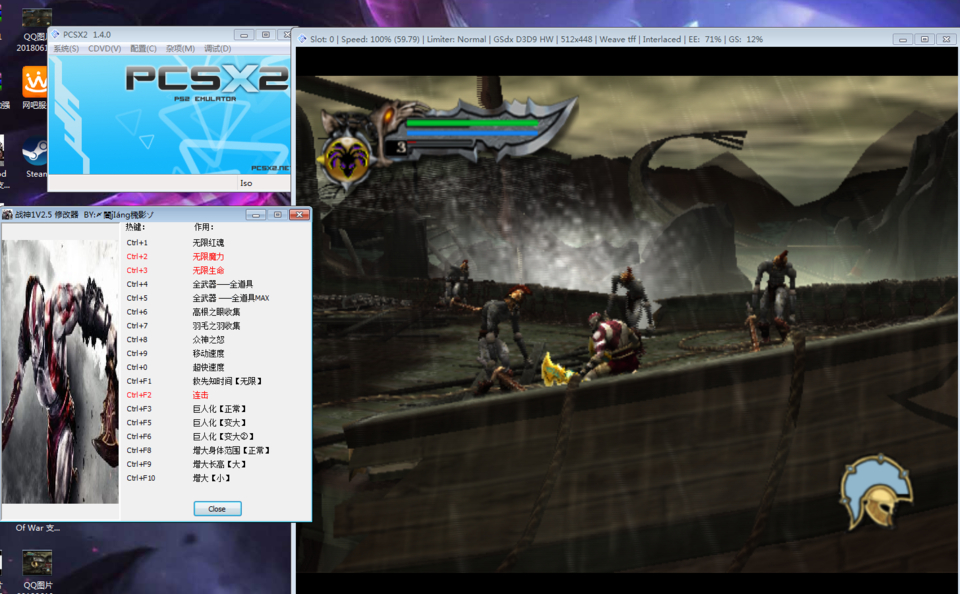Click the Steam desktop icon

click(35, 152)
